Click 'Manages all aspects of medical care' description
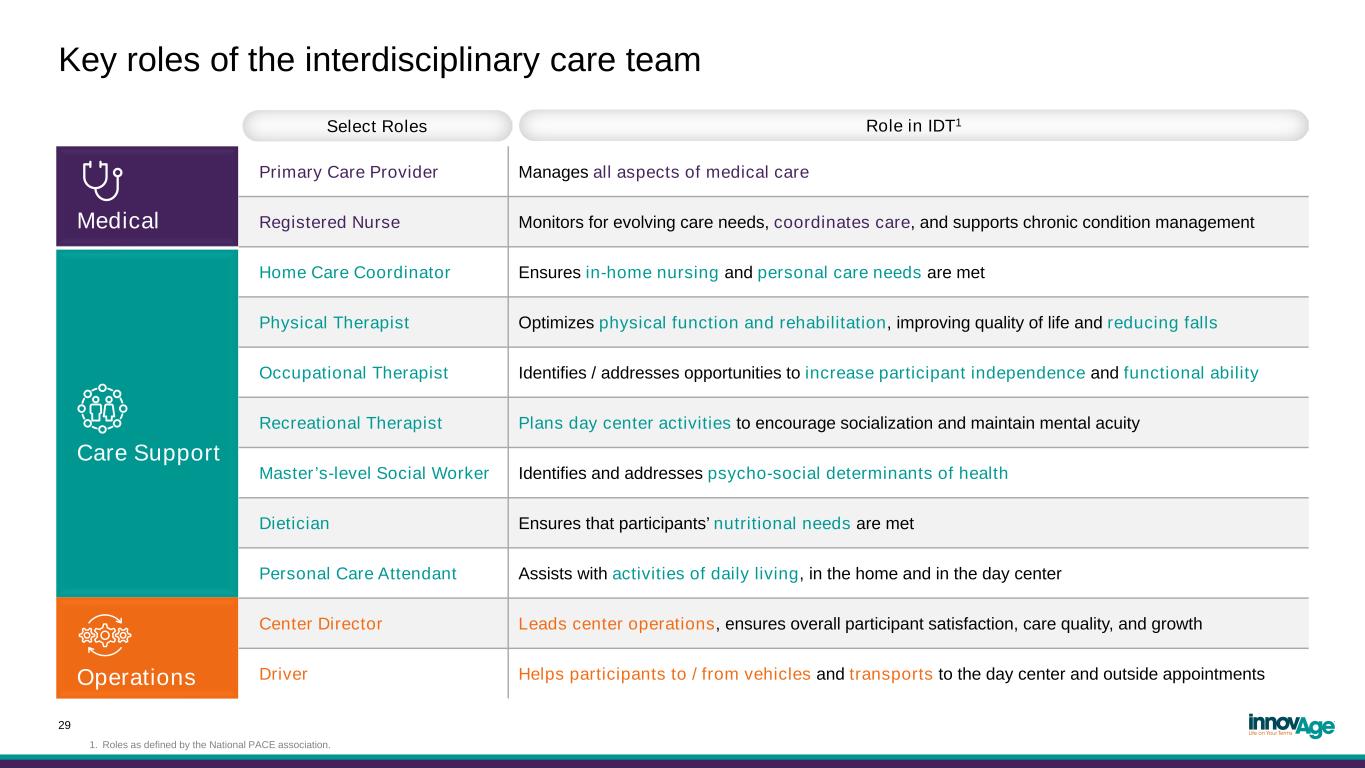 coord(664,172)
